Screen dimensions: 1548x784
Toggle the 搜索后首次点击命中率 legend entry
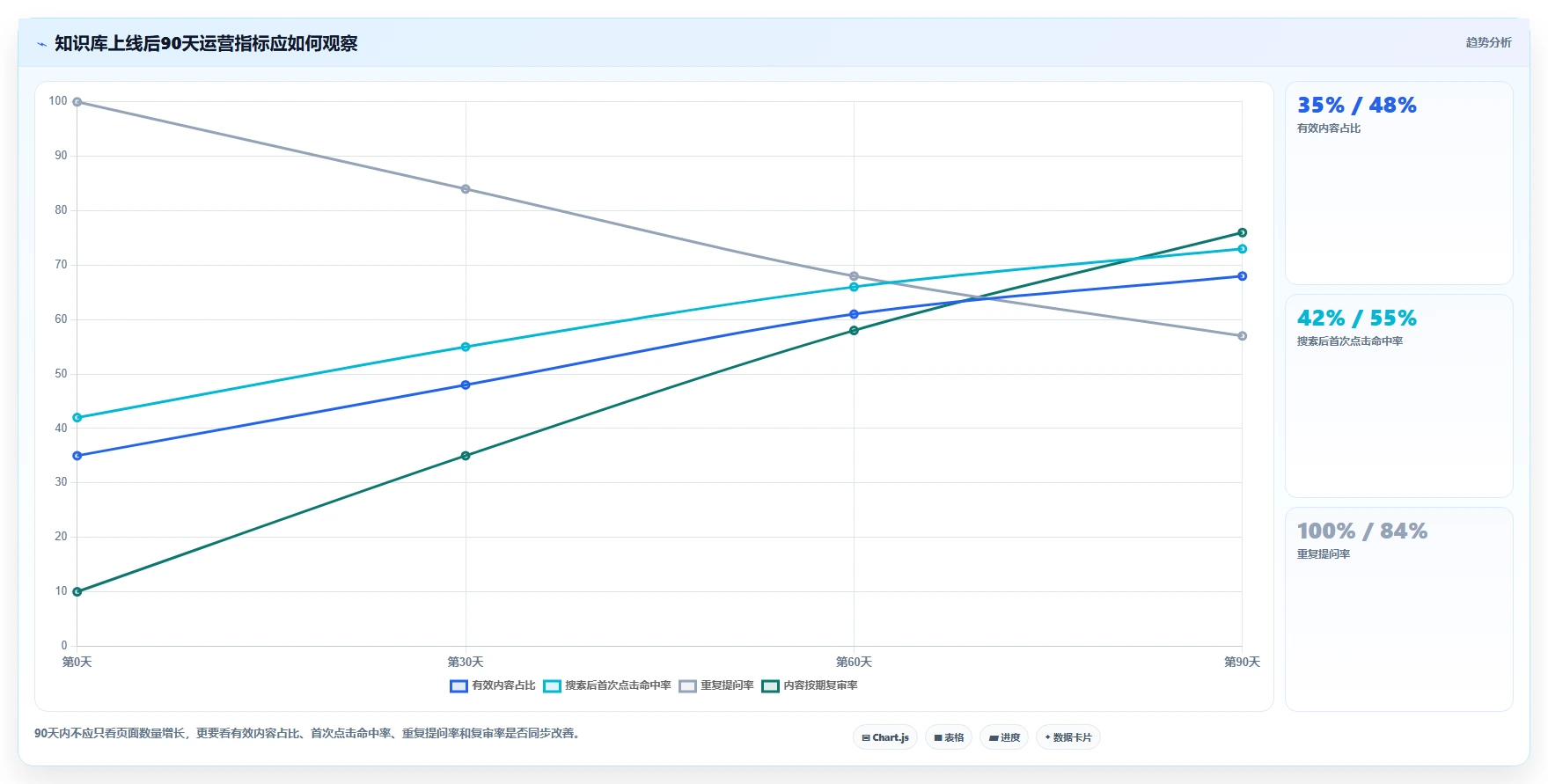click(x=607, y=685)
